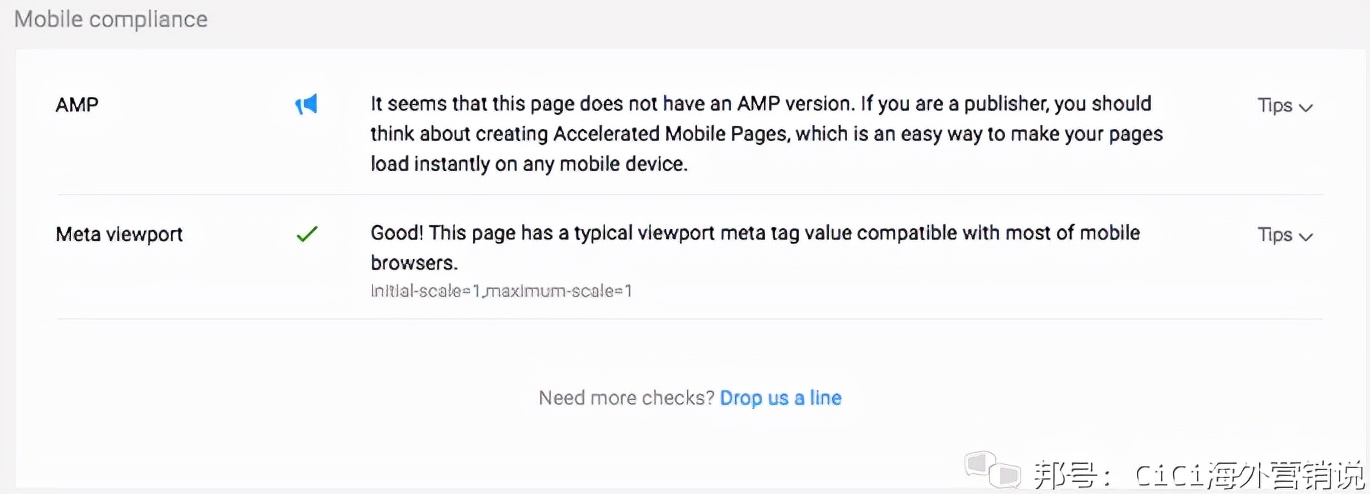Screen dimensions: 1370x494
Task: Click the "load instantly on any mobile device" line
Action: click(529, 163)
